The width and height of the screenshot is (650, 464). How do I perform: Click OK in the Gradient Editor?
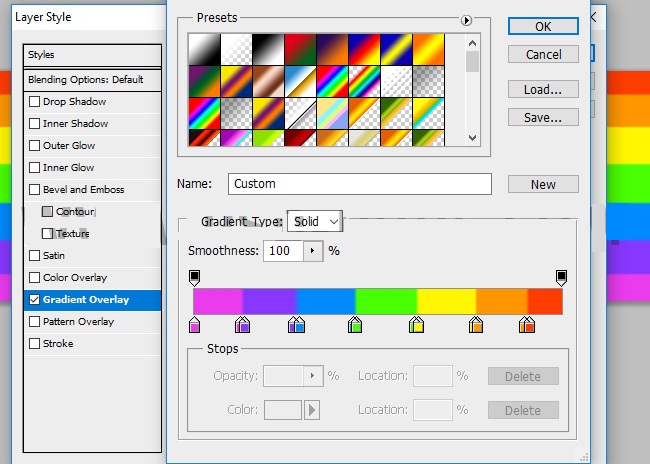pos(543,26)
